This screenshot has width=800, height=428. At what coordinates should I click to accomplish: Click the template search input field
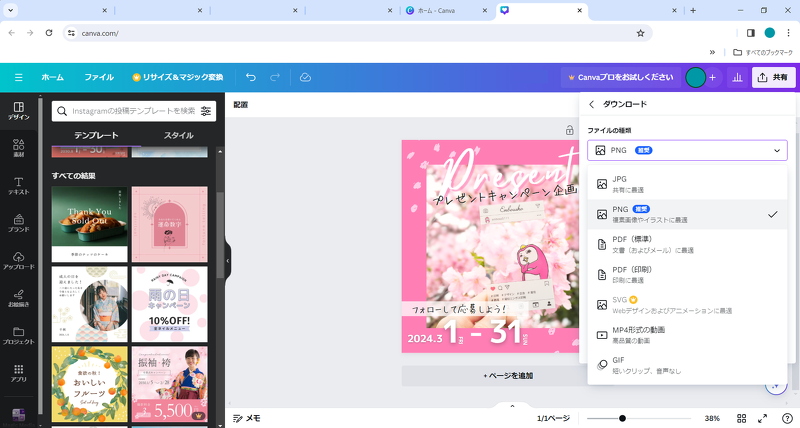[133, 111]
